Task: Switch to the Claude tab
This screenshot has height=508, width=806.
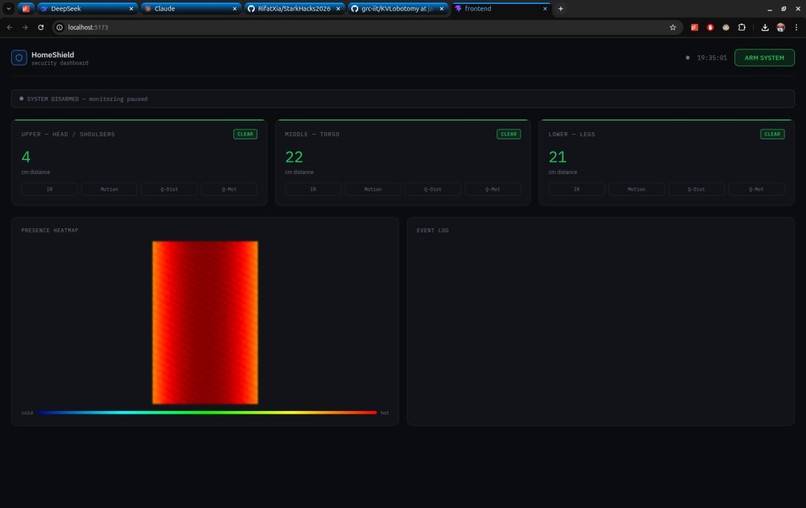Action: point(191,8)
